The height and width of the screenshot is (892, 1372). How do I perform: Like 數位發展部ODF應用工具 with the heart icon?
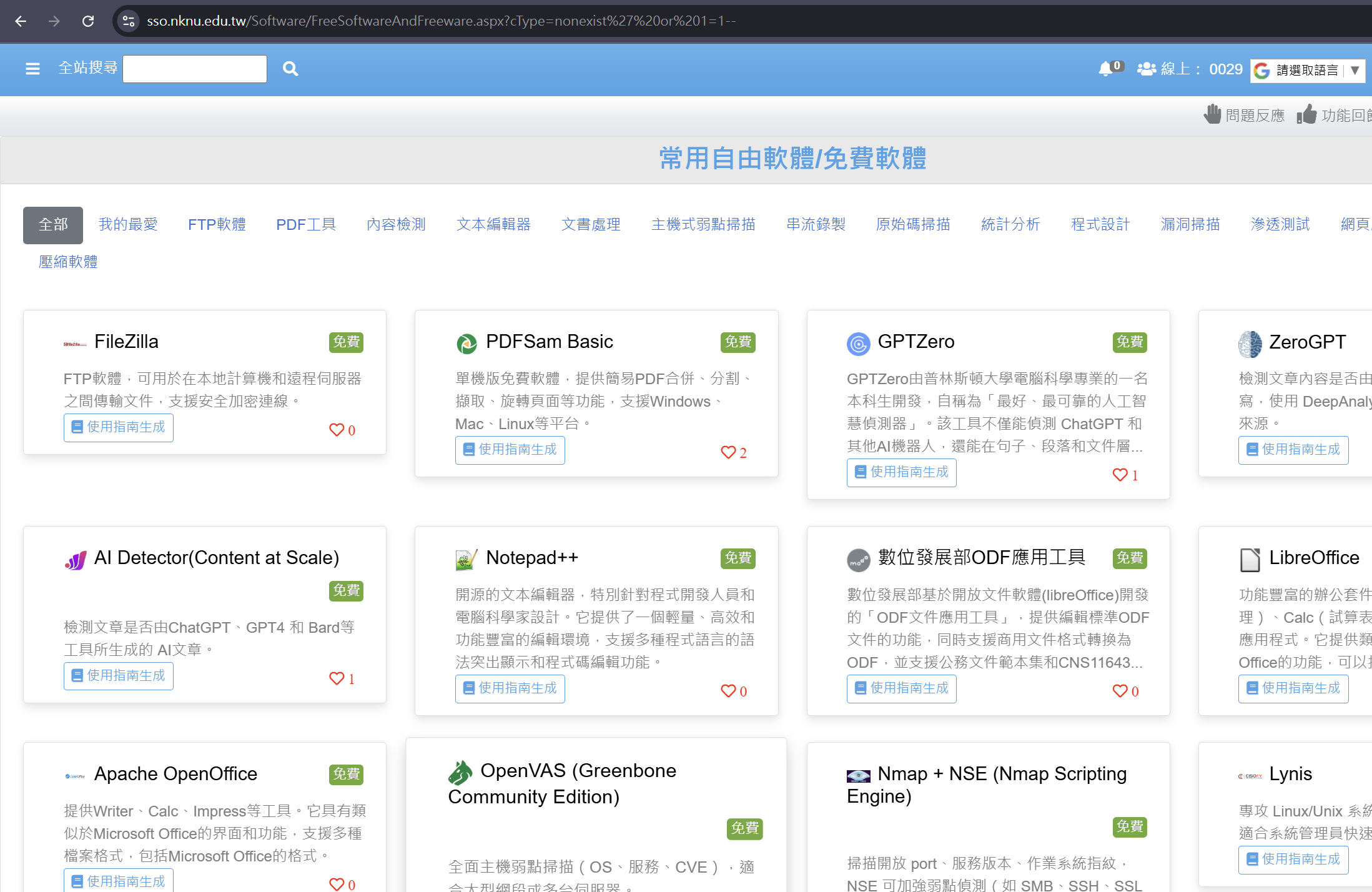pyautogui.click(x=1120, y=691)
